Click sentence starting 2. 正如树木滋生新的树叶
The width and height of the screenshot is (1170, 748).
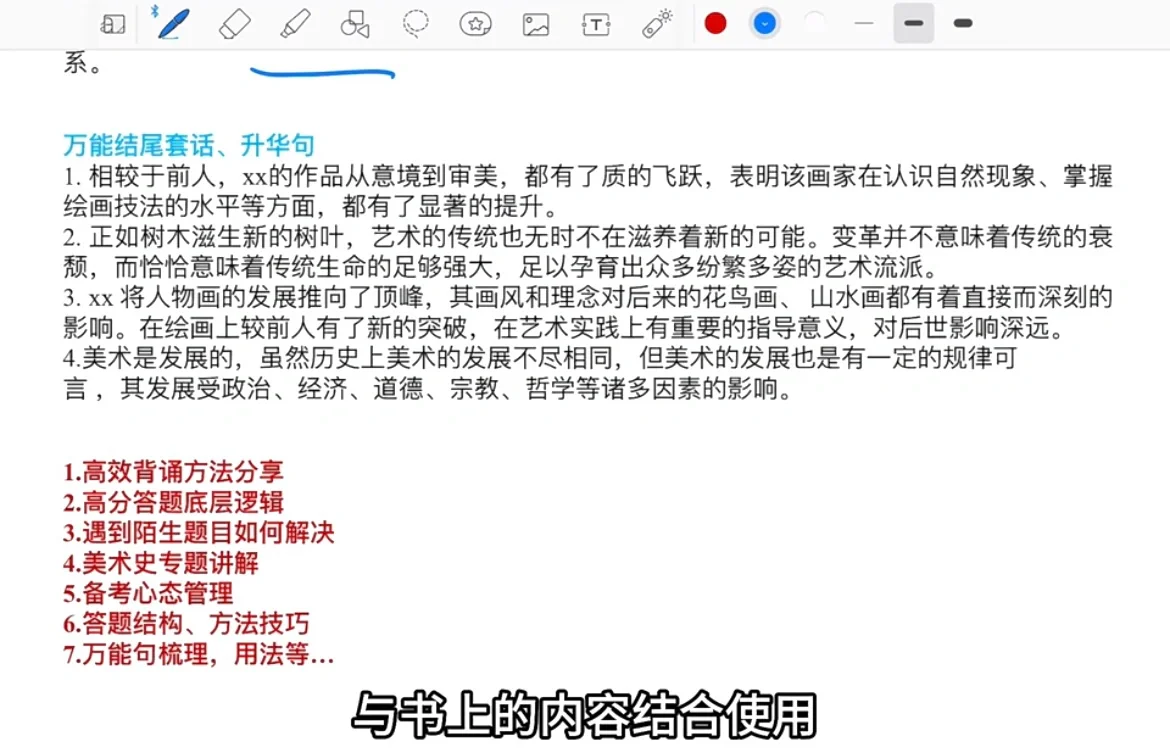(x=588, y=252)
